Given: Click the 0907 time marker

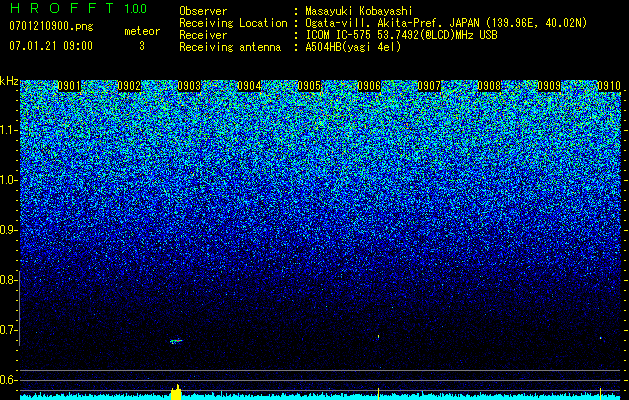Looking at the screenshot, I should pyautogui.click(x=429, y=86).
